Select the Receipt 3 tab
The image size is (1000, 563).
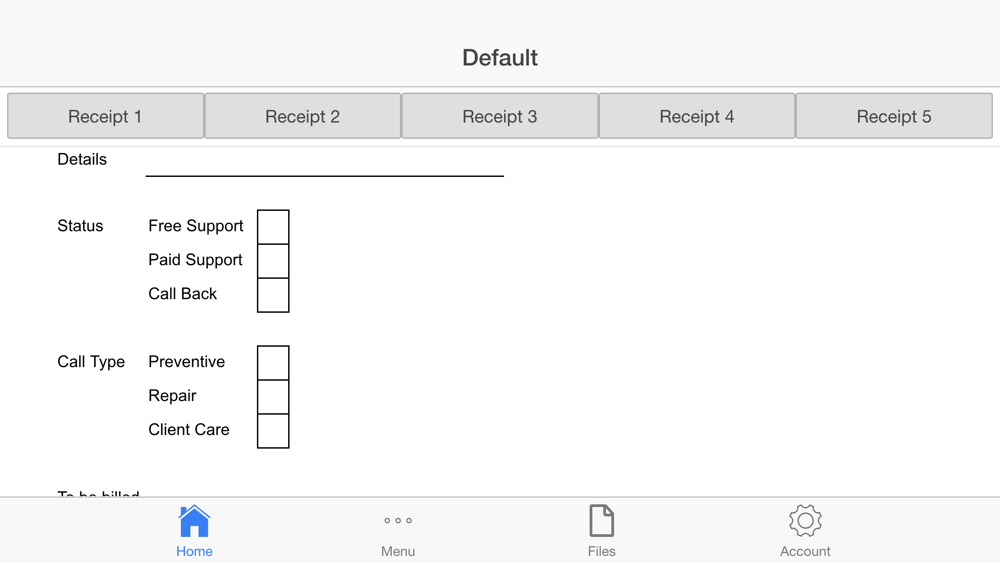coord(500,116)
